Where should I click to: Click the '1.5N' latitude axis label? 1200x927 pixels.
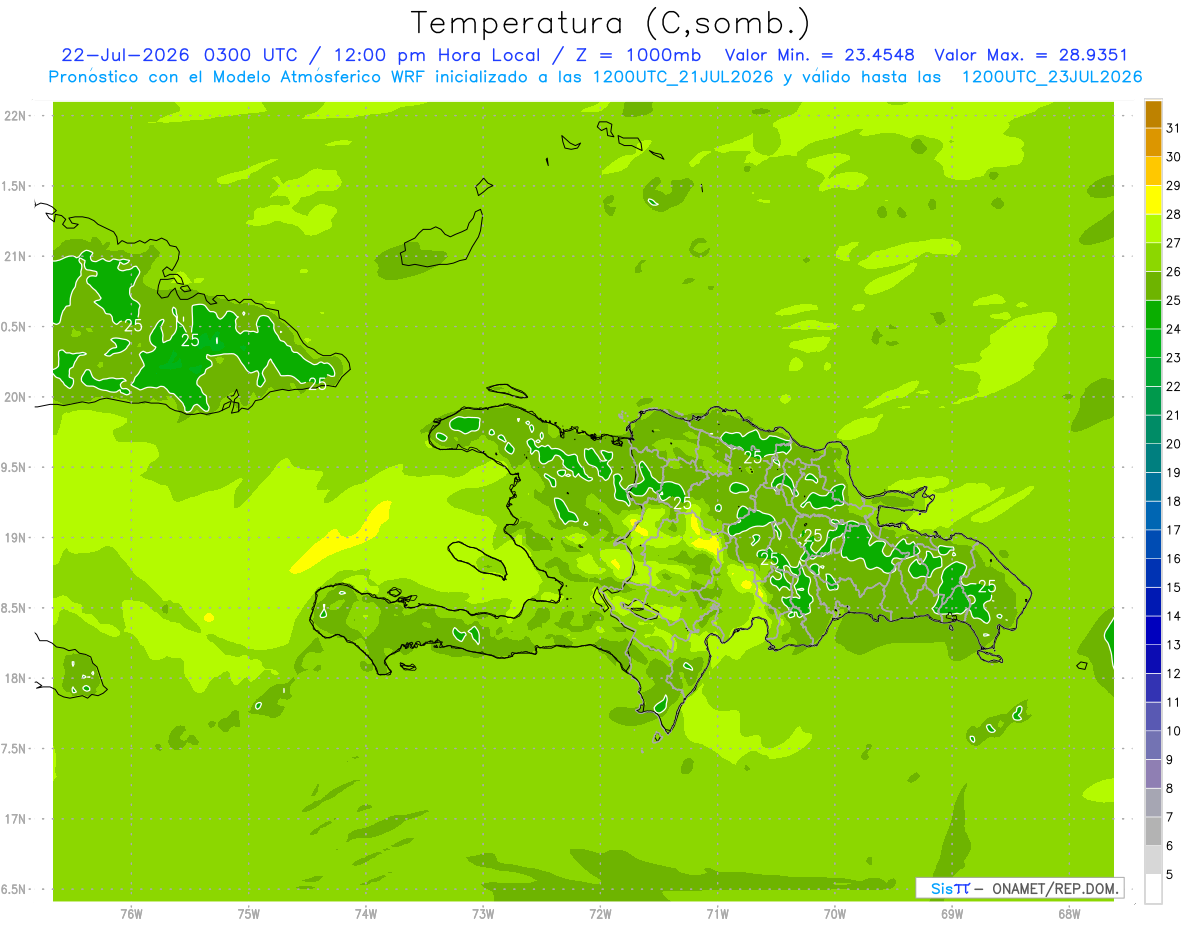tap(15, 186)
